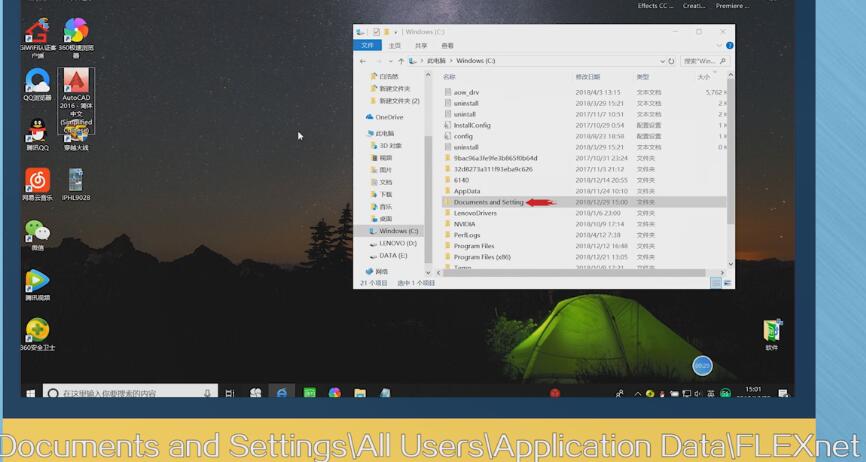This screenshot has width=866, height=462.
Task: Select LENOVO (D:) drive in sidebar
Action: click(x=397, y=243)
